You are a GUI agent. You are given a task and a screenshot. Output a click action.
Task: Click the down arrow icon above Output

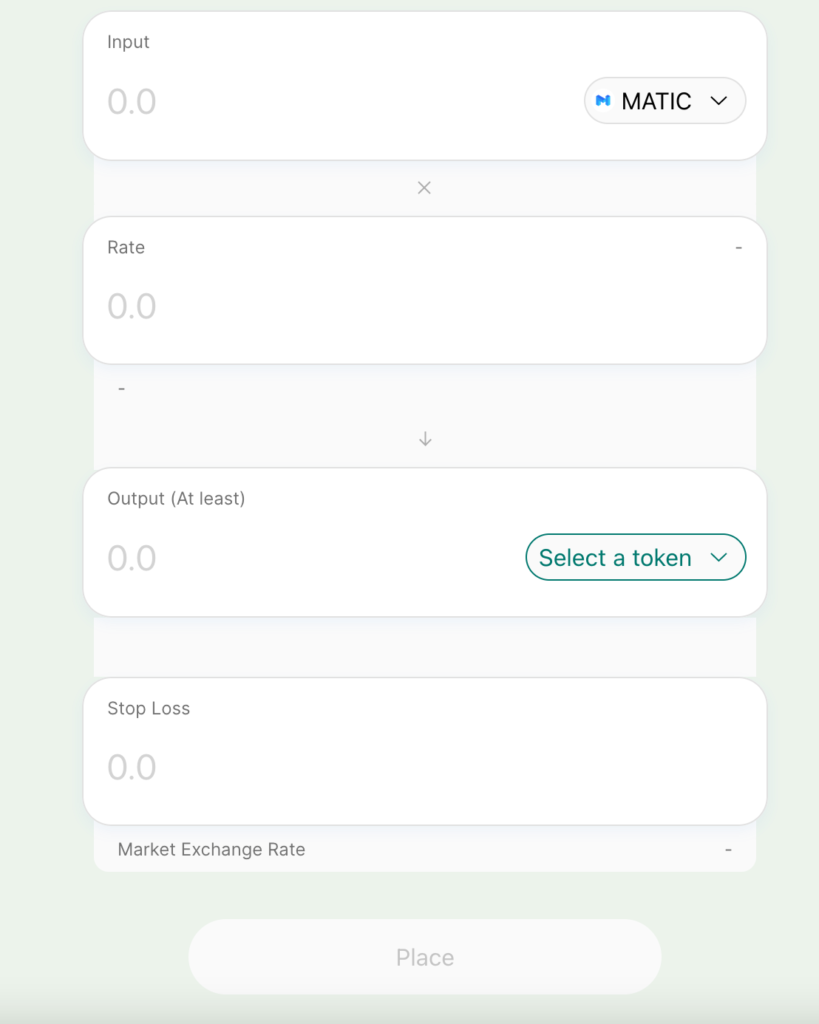coord(425,439)
